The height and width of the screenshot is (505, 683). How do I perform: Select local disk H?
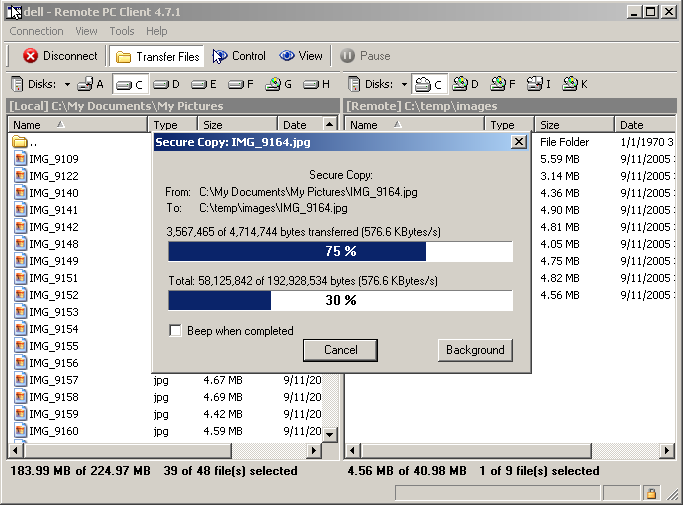(x=316, y=84)
